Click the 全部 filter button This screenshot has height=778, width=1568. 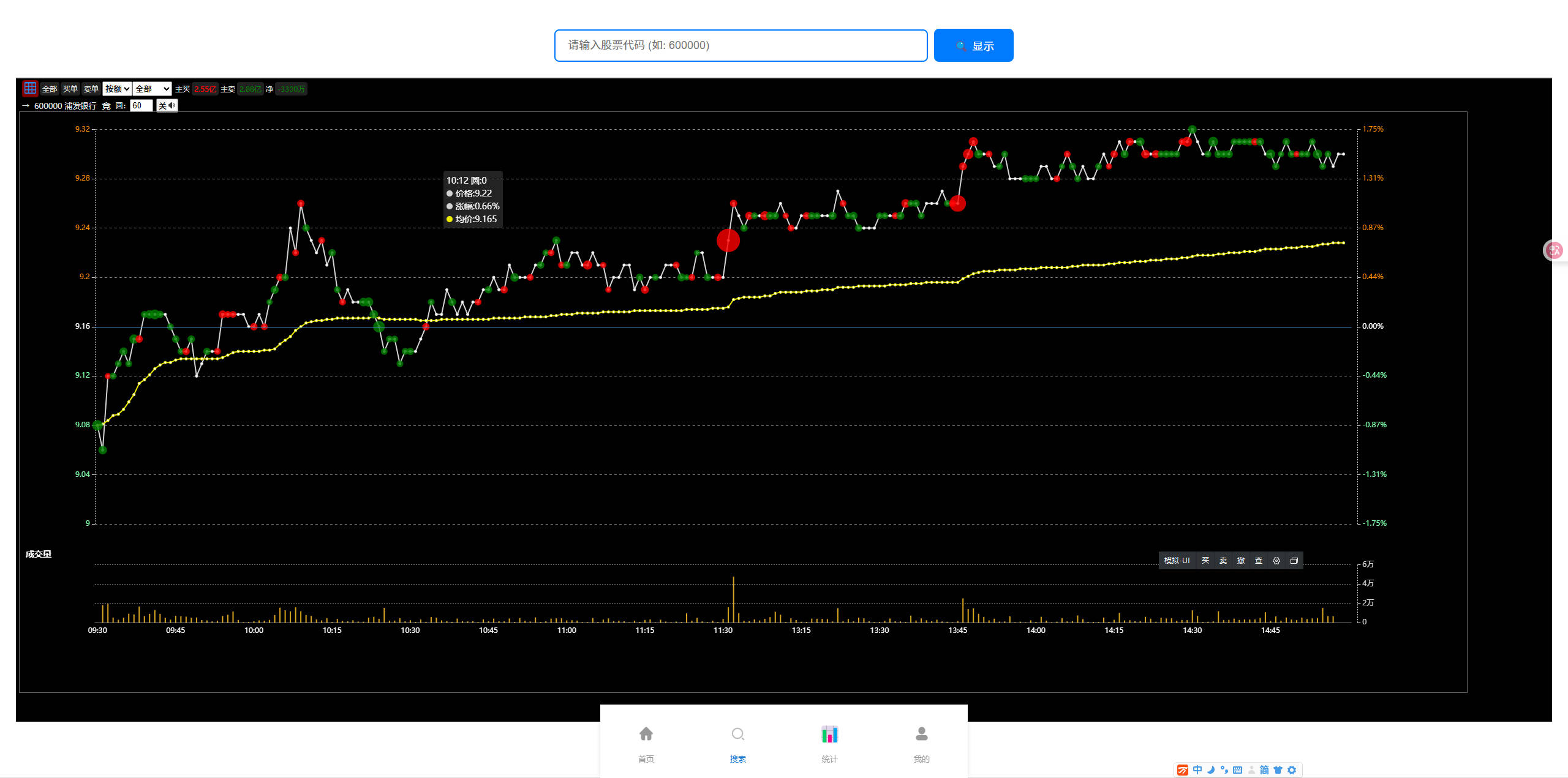pyautogui.click(x=50, y=89)
